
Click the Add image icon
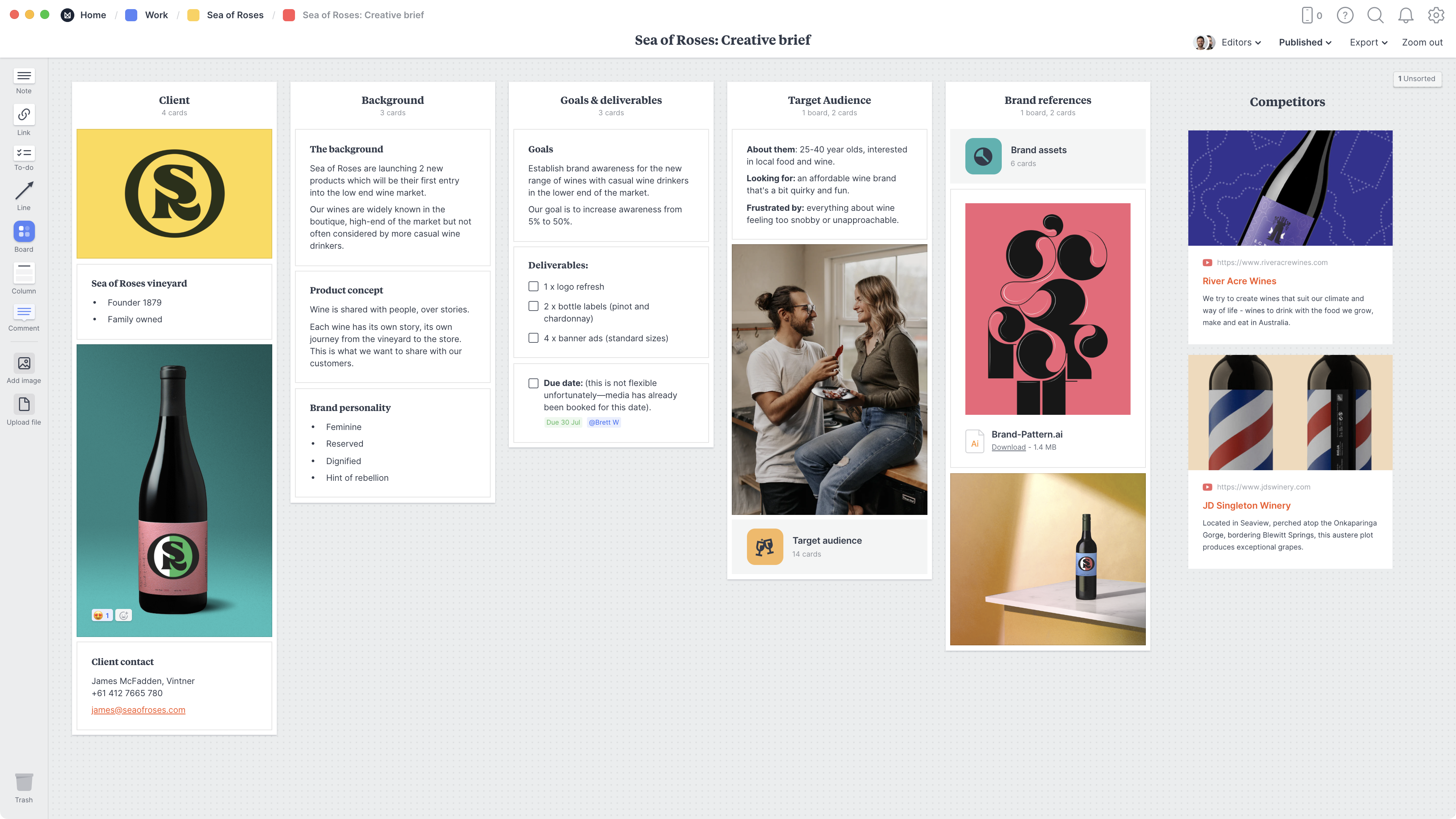24,363
